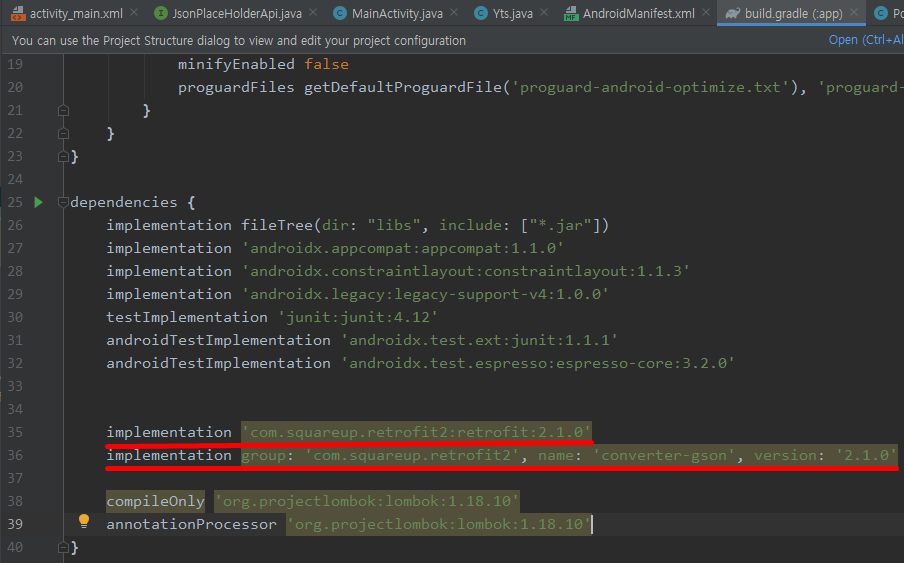
Task: Click the constraintlayout:1.1.3 dependency string
Action: [x=465, y=271]
